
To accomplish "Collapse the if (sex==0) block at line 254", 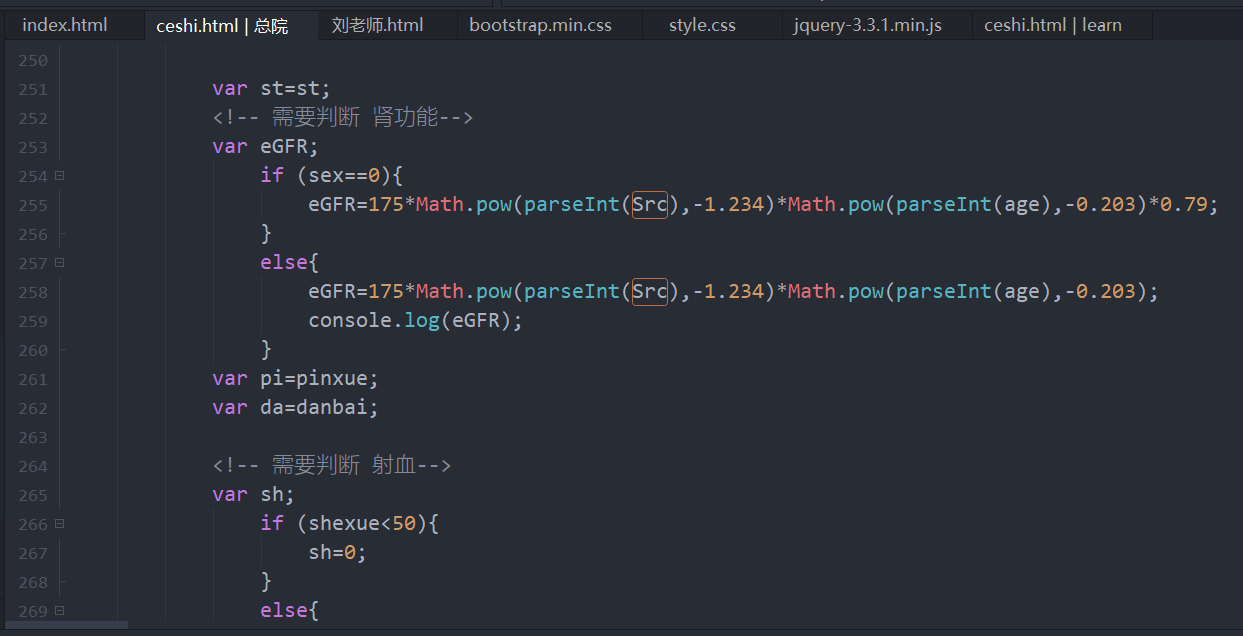I will tap(59, 175).
